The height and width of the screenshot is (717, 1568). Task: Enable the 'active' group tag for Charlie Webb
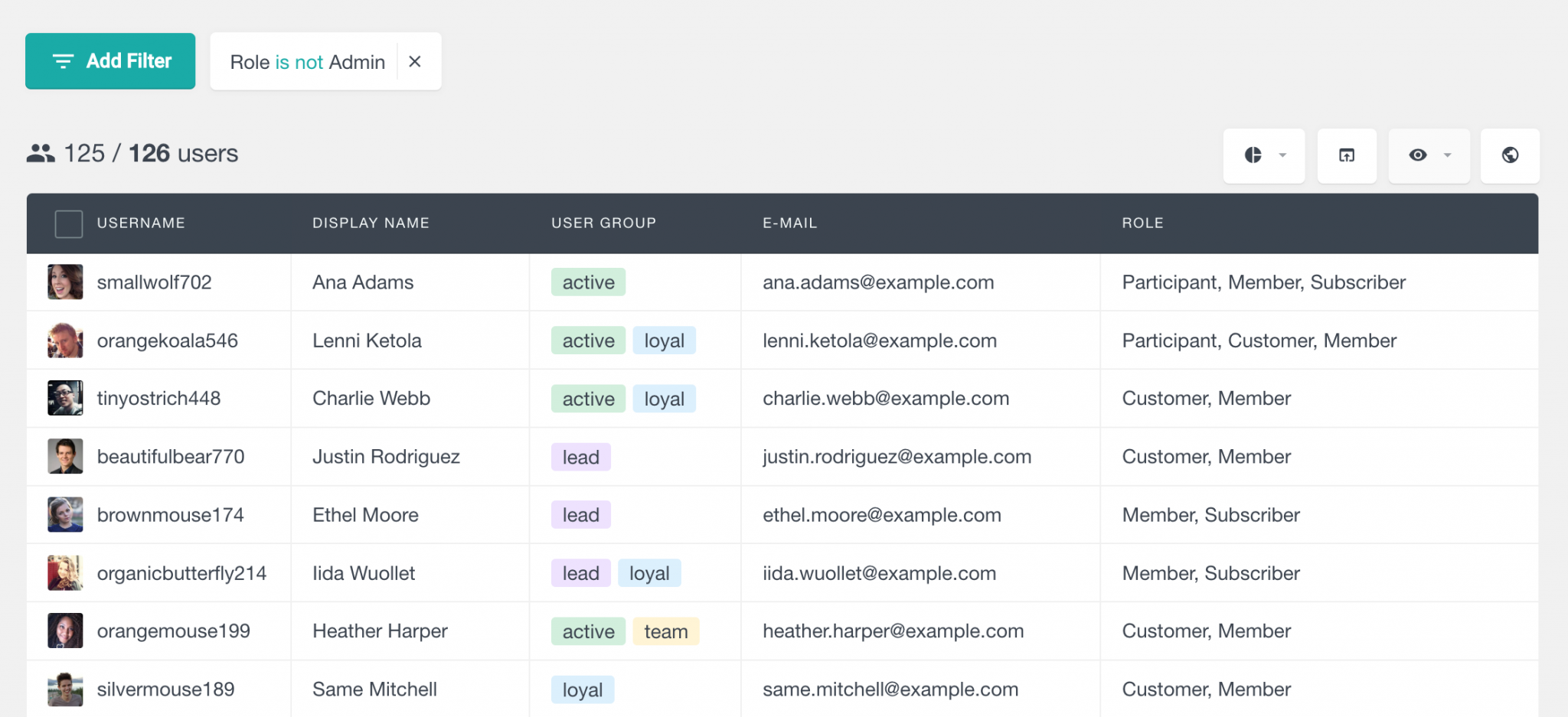[588, 398]
